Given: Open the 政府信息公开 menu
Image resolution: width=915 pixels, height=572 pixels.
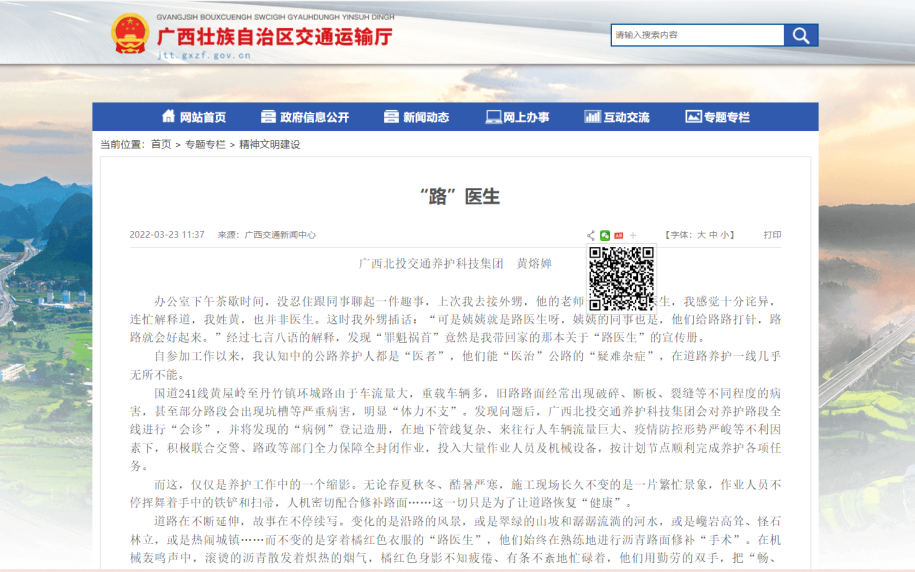Looking at the screenshot, I should point(305,117).
